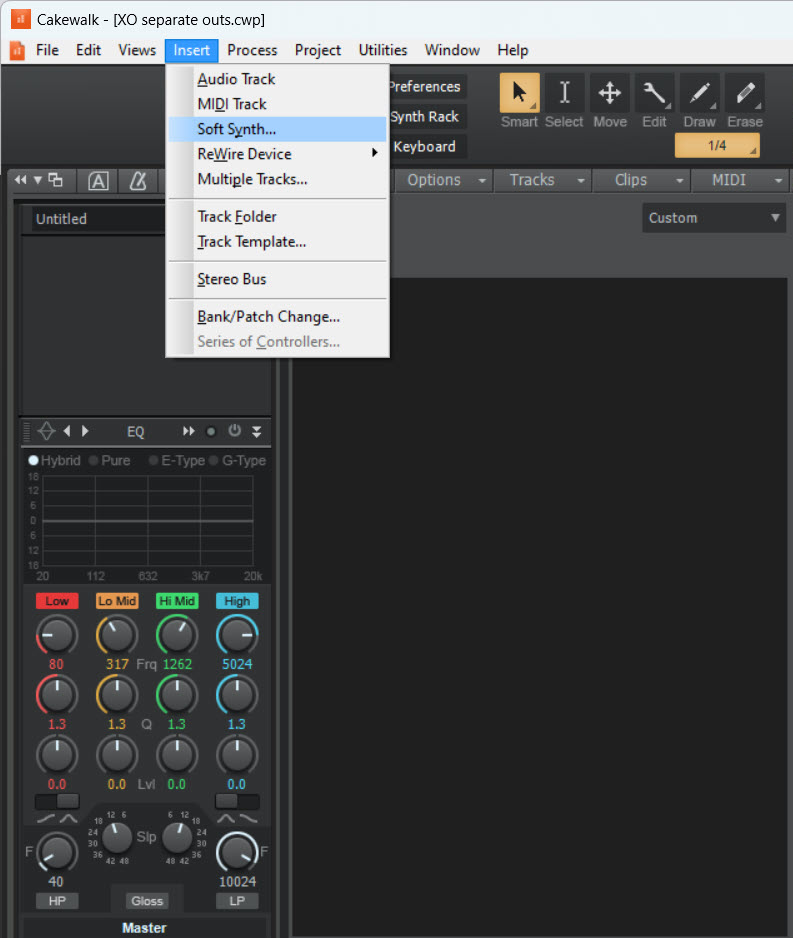This screenshot has height=938, width=793.
Task: Select Pure EQ mode
Action: (x=109, y=461)
